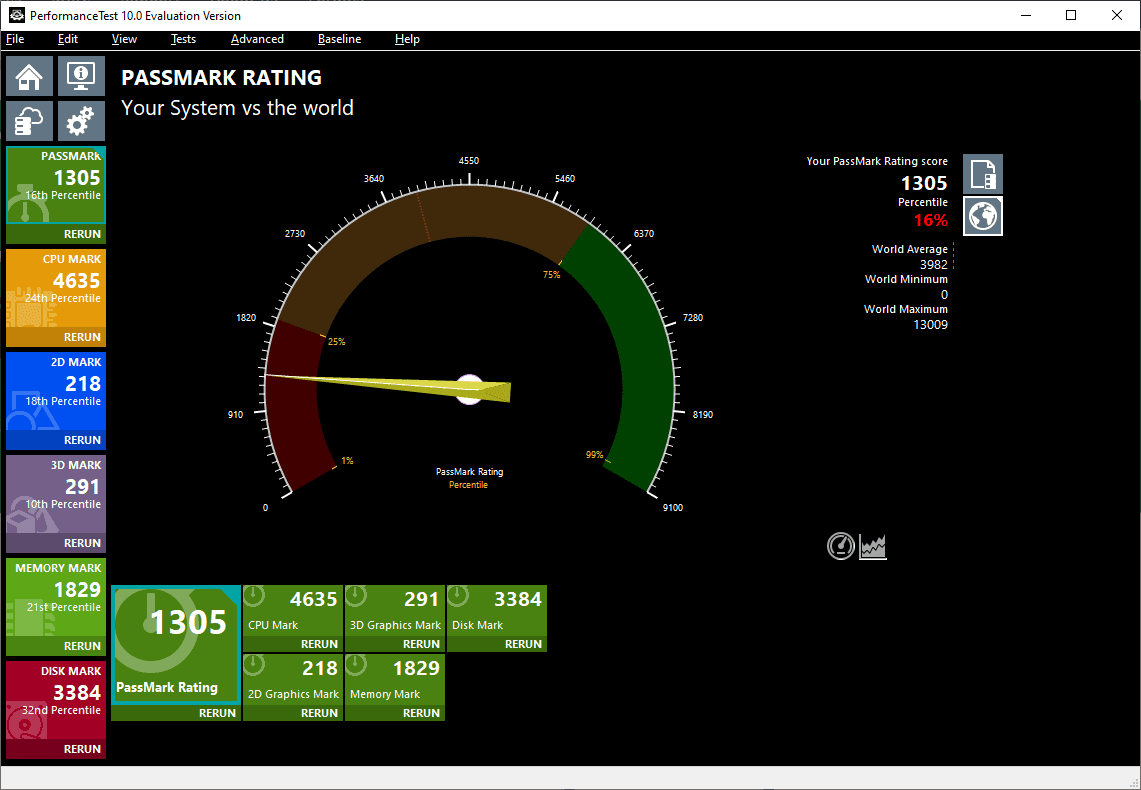Open the Advanced menu
Image resolution: width=1141 pixels, height=790 pixels.
click(x=257, y=39)
